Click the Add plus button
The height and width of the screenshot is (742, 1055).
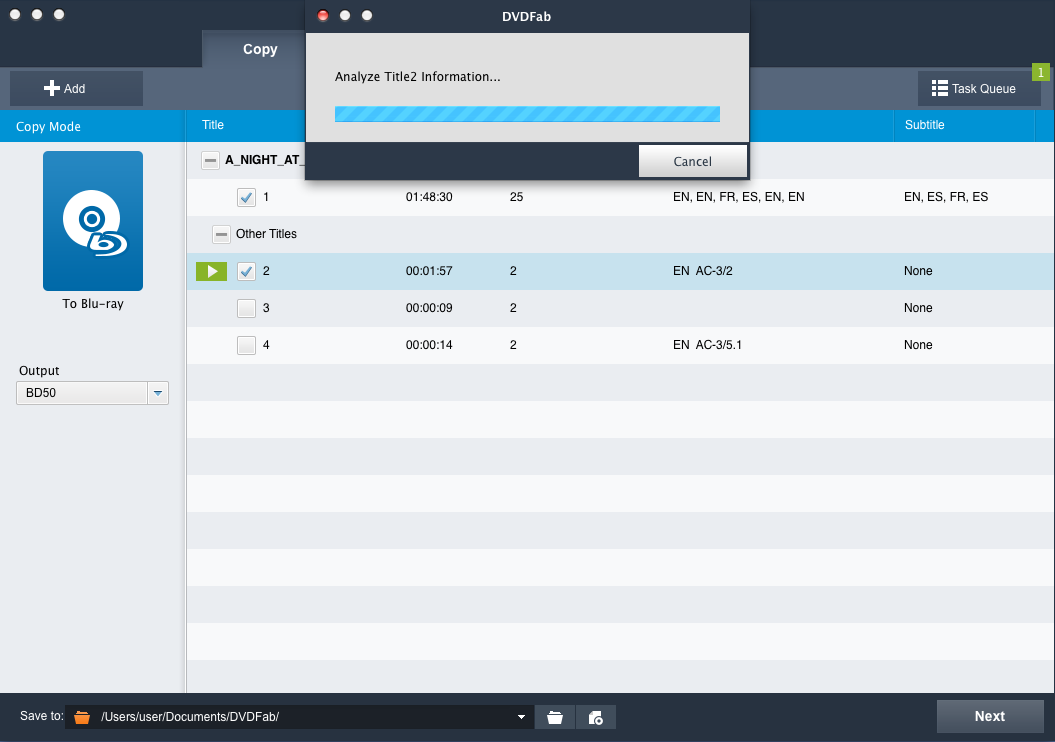(76, 88)
